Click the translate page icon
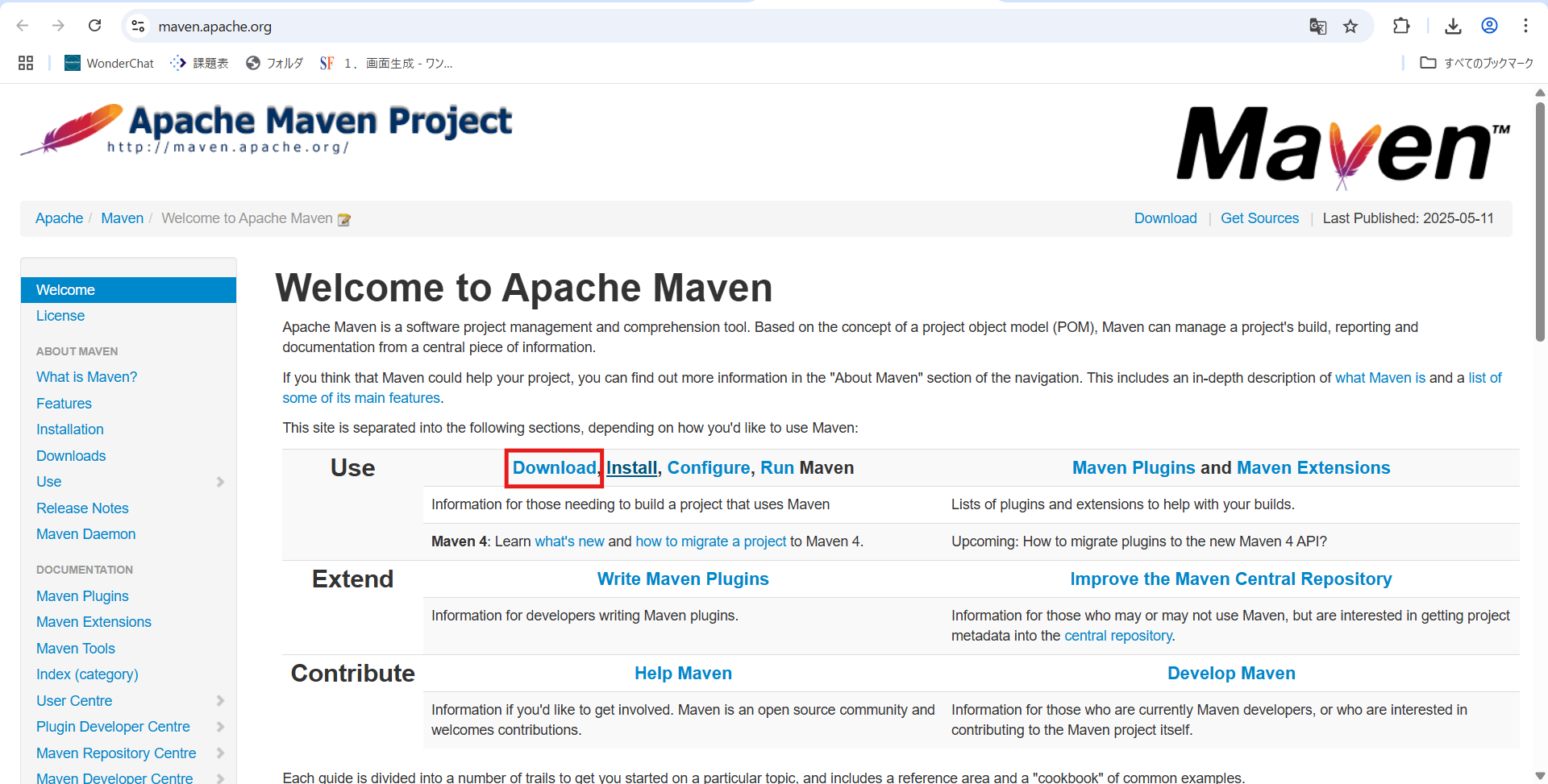The image size is (1548, 784). tap(1318, 27)
